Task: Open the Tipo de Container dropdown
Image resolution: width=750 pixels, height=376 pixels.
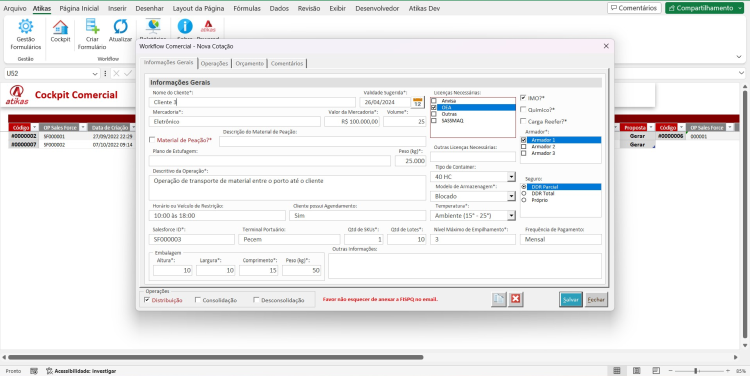Action: coord(511,177)
